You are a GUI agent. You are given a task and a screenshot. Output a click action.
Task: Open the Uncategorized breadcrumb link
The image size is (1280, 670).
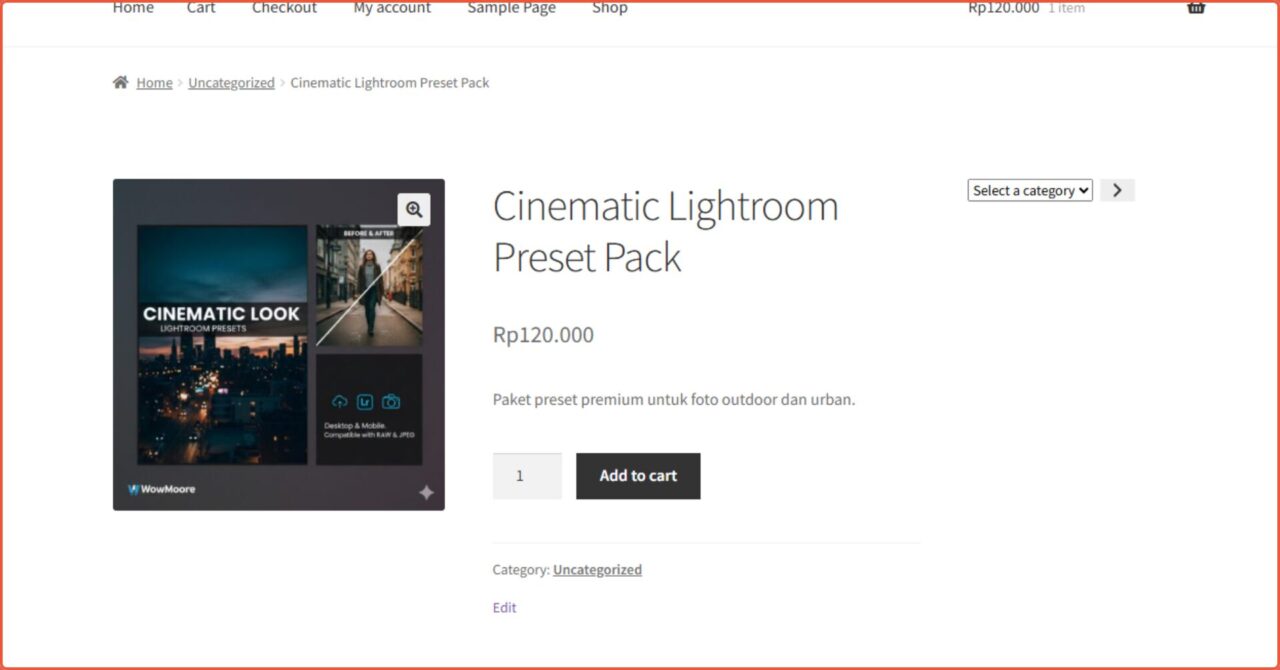click(231, 82)
